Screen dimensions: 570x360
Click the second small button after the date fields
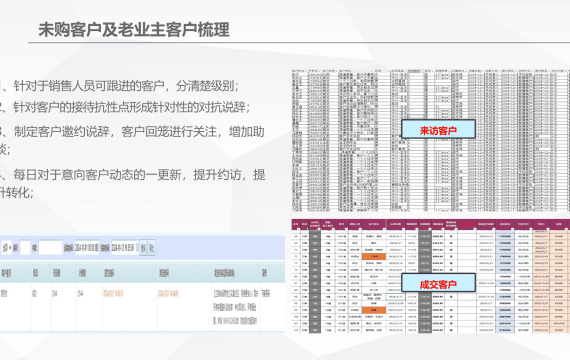(x=151, y=248)
